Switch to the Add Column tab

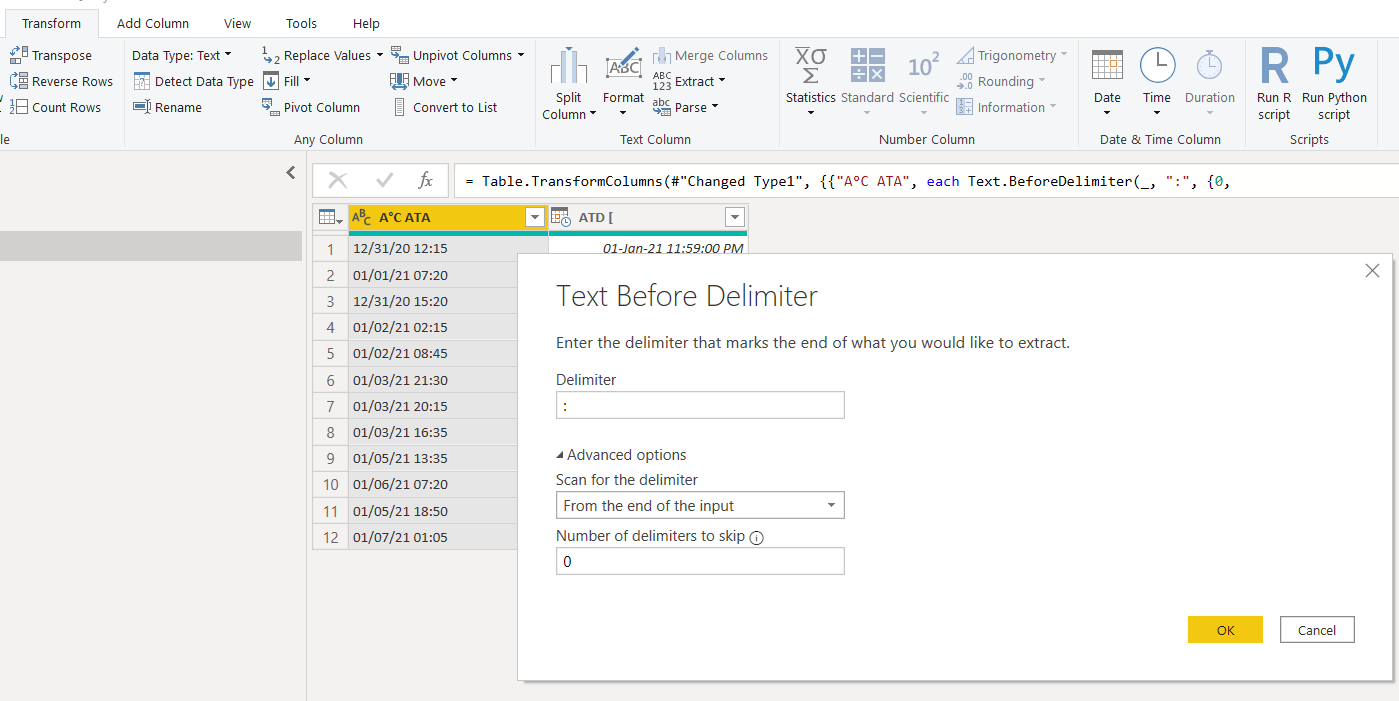[153, 23]
